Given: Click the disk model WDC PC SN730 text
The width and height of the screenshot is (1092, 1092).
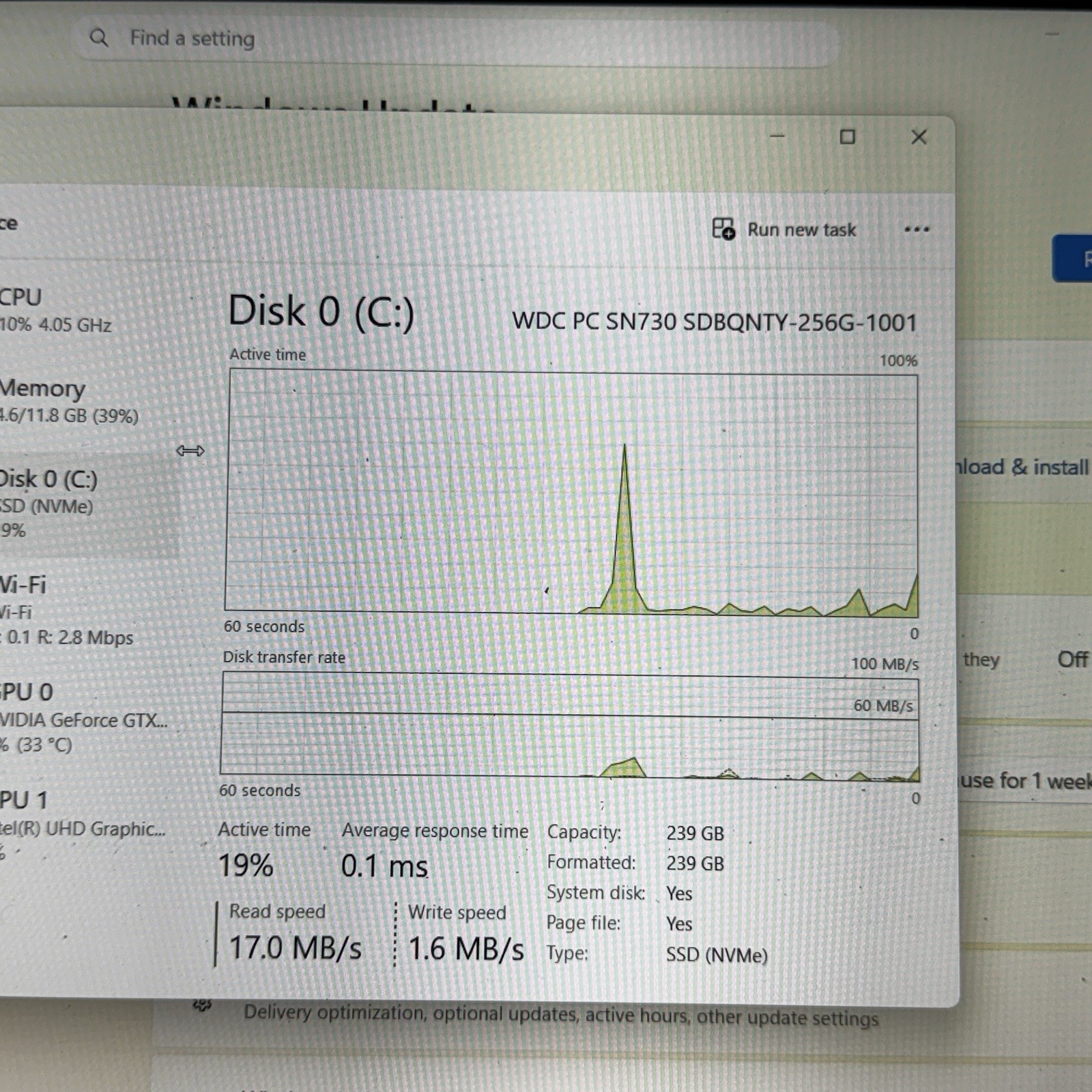Looking at the screenshot, I should [x=714, y=321].
